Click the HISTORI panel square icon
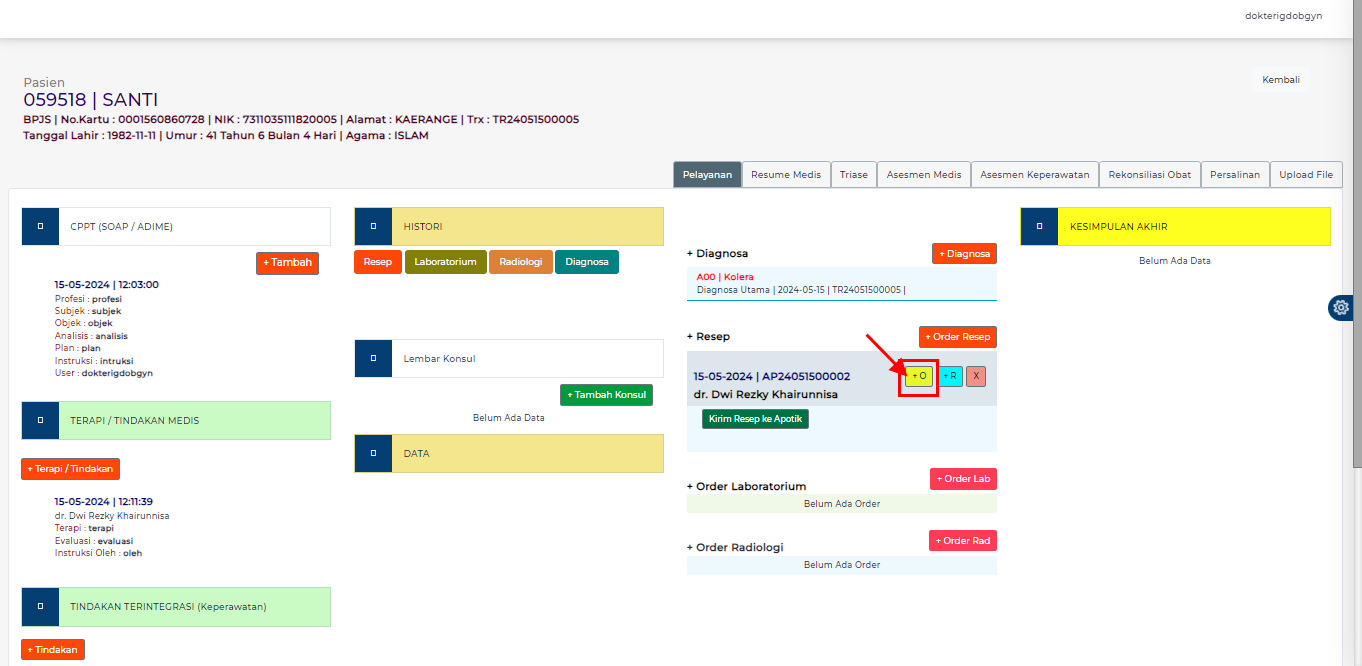 coord(373,226)
